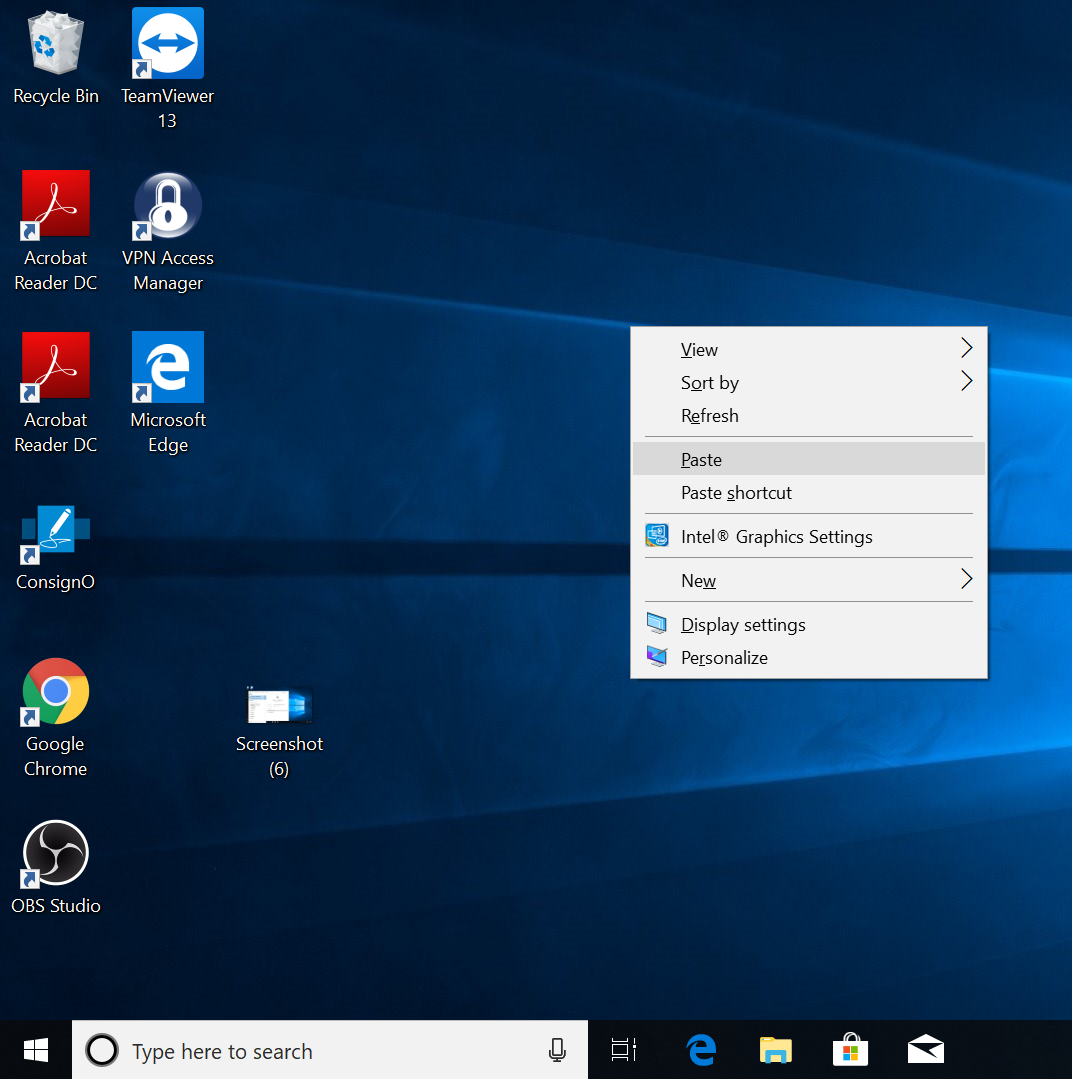Select the OBS Studio desktop shortcut
Screen dimensions: 1072x1079
point(56,867)
